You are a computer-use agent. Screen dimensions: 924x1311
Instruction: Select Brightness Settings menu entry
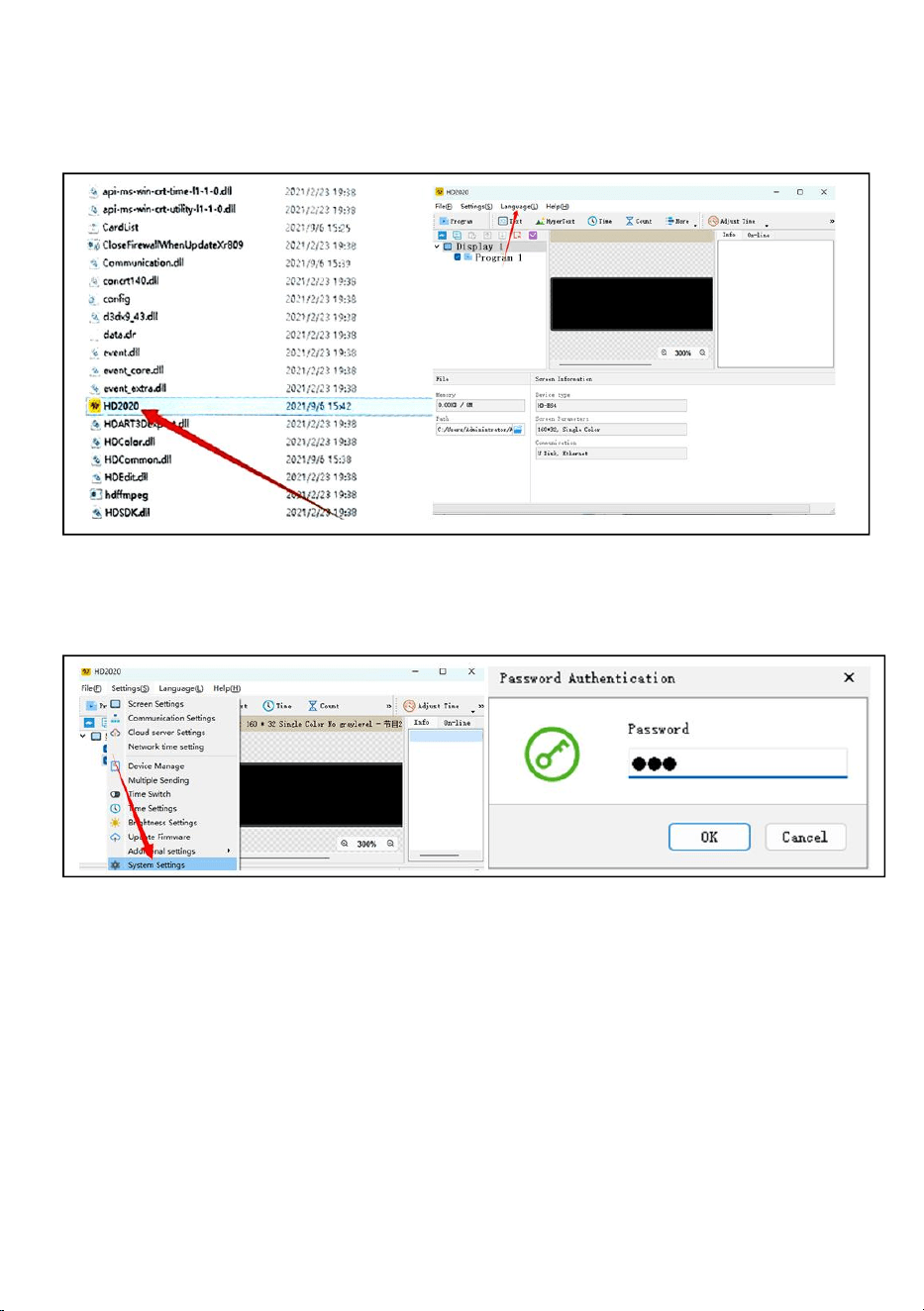pos(162,823)
